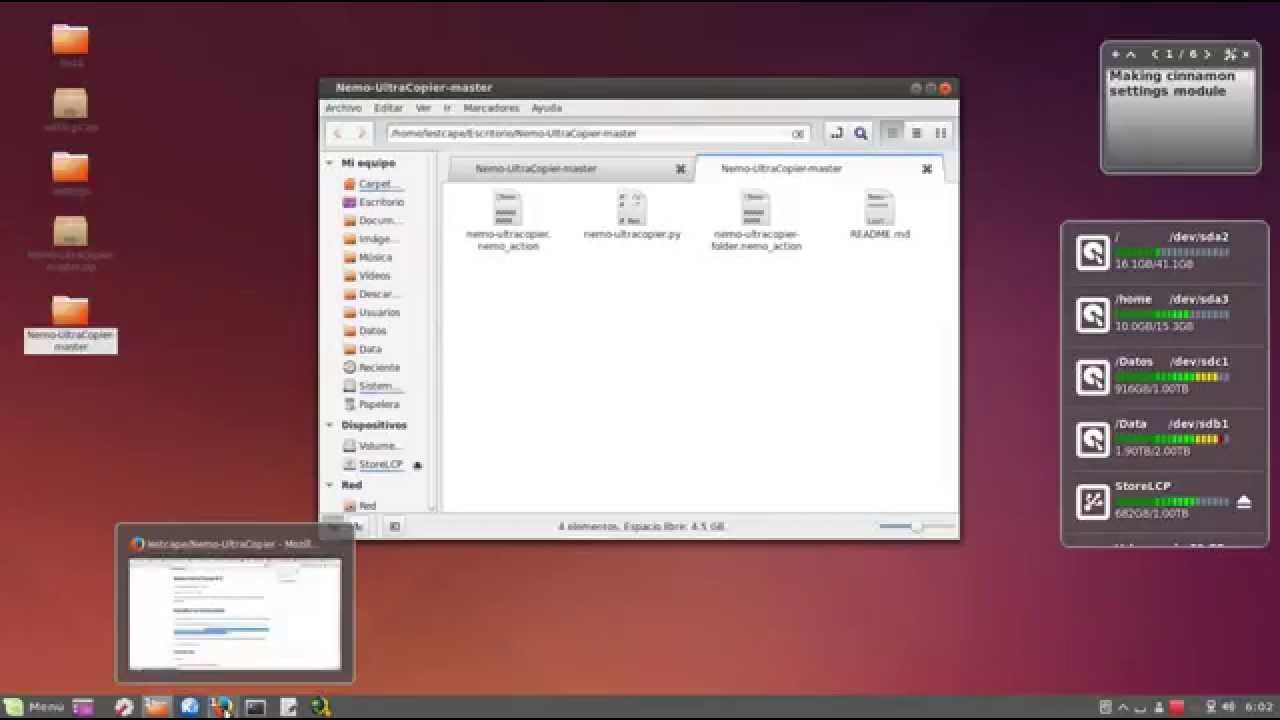The width and height of the screenshot is (1280, 720).
Task: Open Documentos in sidebar
Action: pyautogui.click(x=373, y=220)
